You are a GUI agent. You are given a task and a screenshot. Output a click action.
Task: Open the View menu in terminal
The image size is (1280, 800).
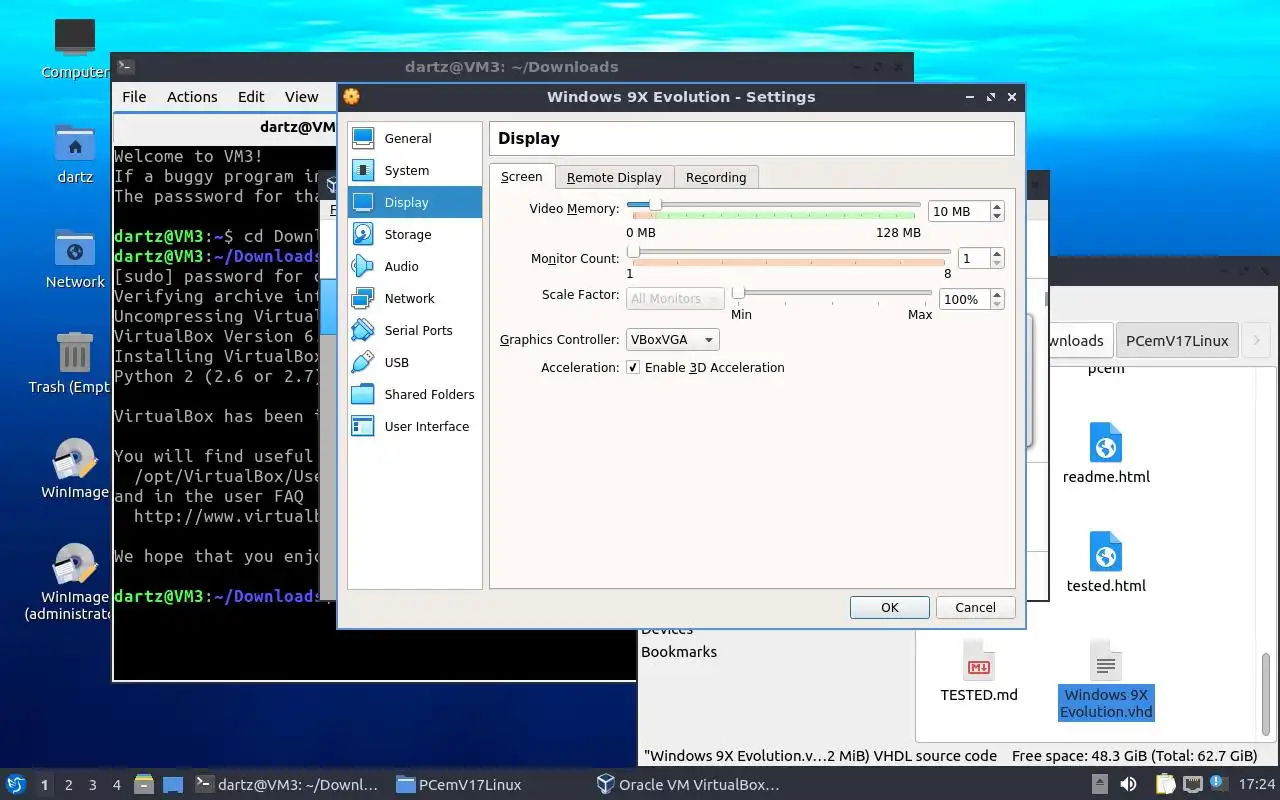[302, 96]
